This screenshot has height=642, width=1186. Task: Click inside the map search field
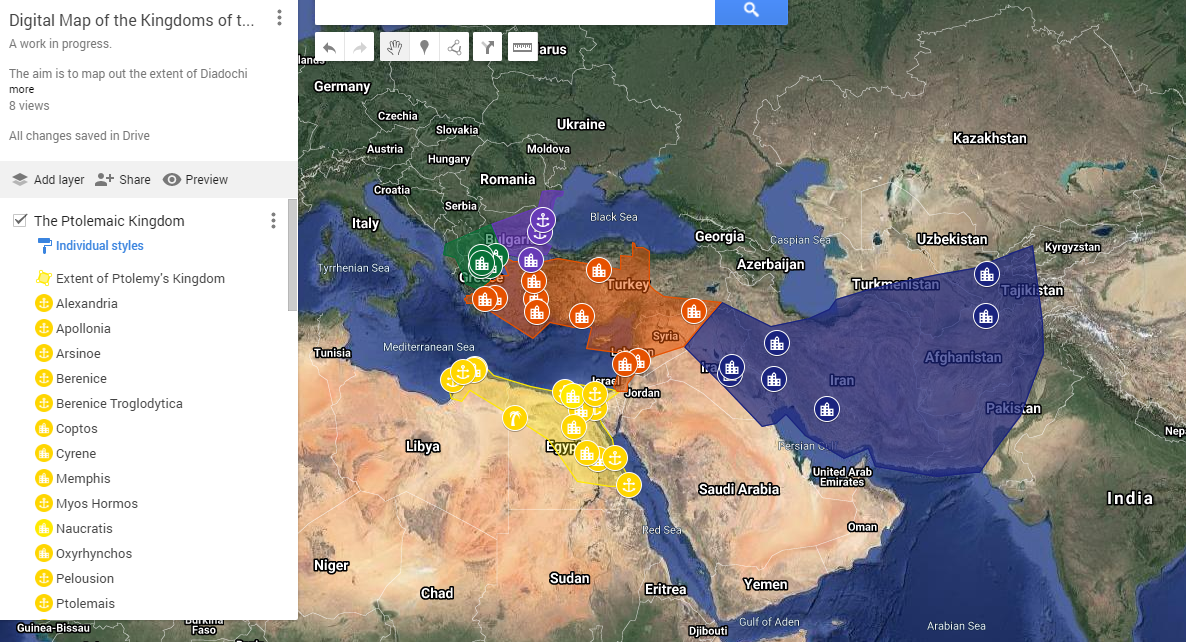tap(515, 12)
